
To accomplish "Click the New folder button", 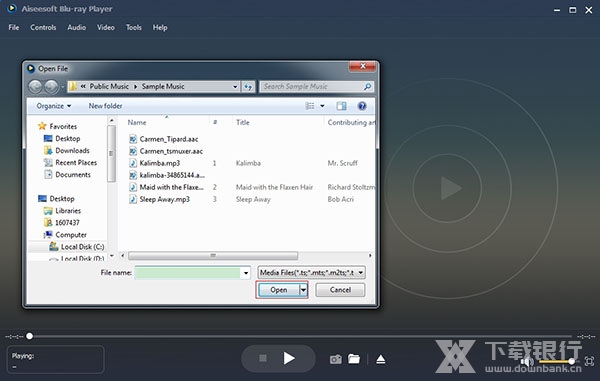I will [x=105, y=106].
